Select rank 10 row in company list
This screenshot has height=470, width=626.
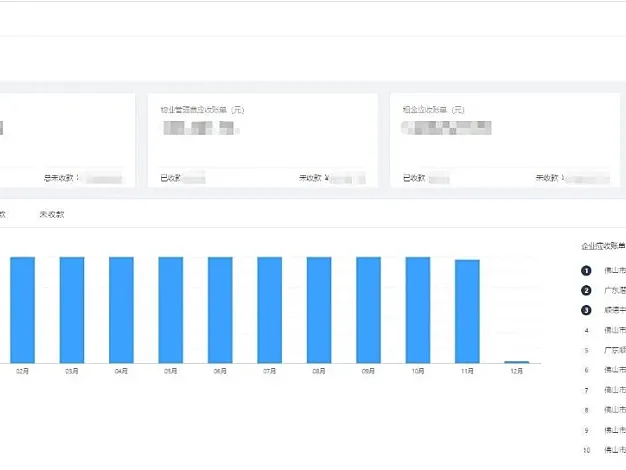tap(605, 450)
